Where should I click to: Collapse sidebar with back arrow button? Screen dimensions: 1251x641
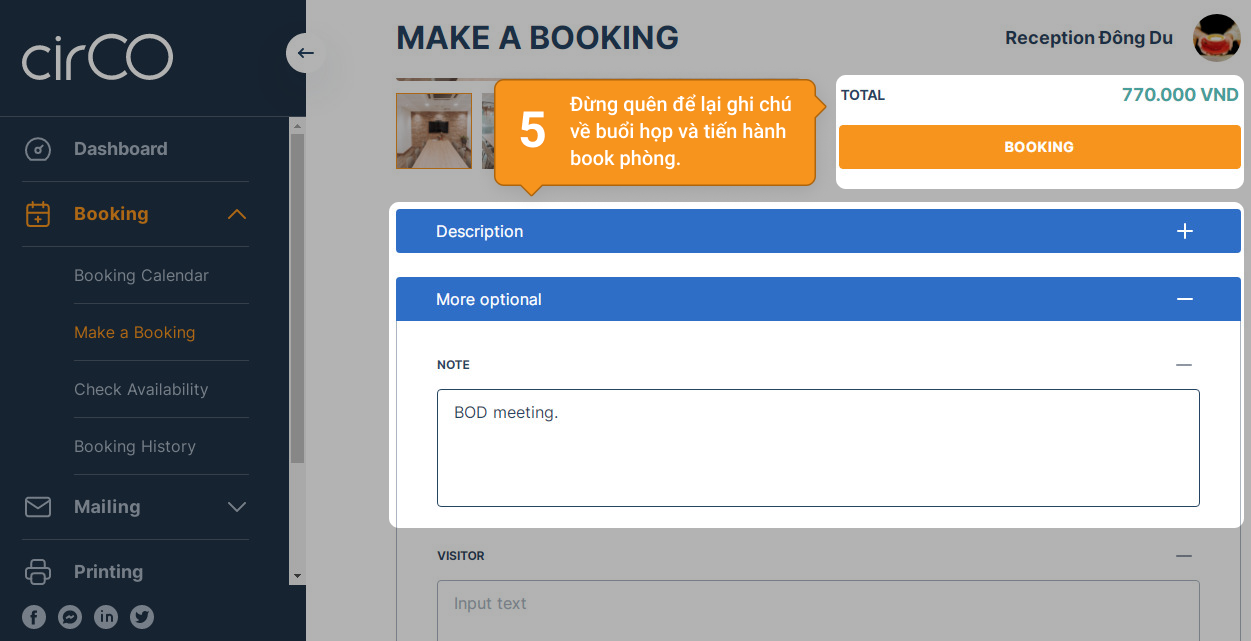(306, 53)
